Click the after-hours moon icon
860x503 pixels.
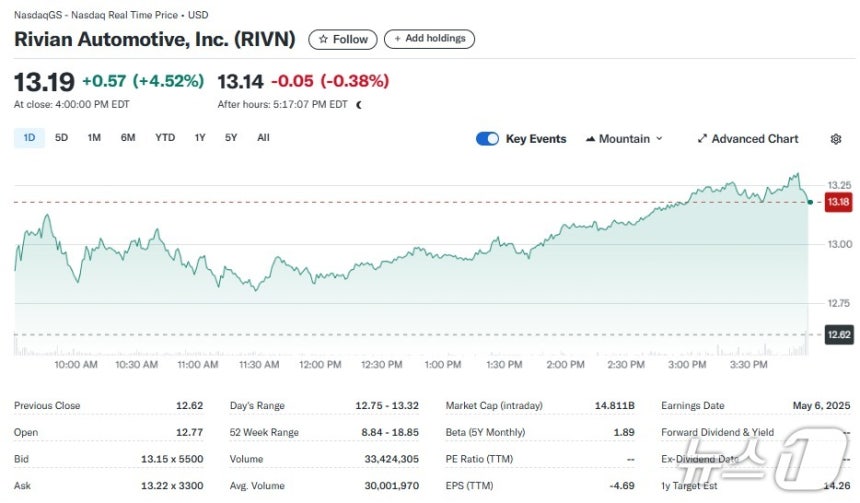(x=359, y=105)
